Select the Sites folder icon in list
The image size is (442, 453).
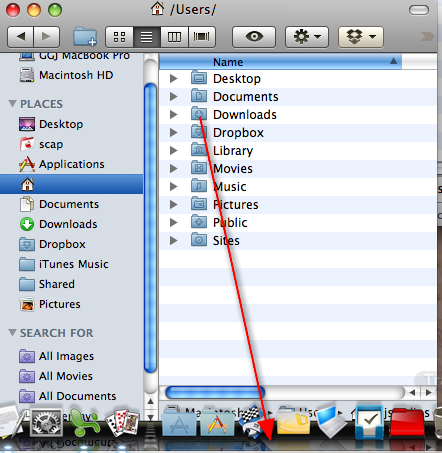(x=199, y=240)
